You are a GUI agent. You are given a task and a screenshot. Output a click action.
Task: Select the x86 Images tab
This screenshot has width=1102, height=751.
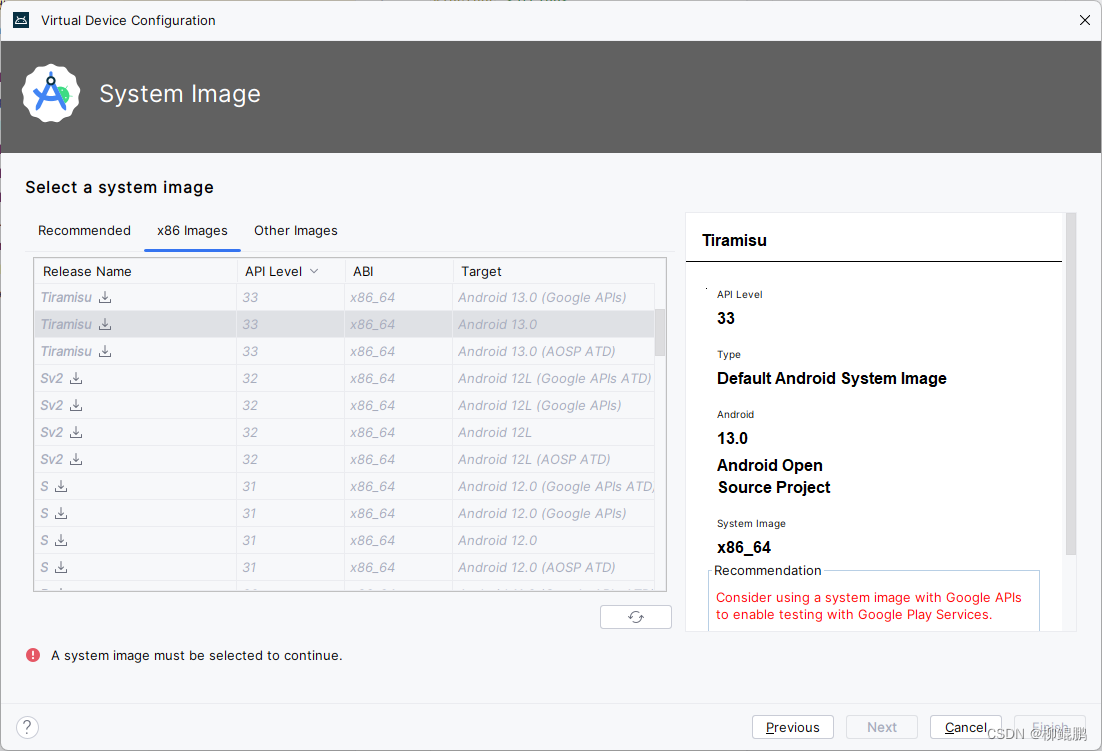pos(193,230)
